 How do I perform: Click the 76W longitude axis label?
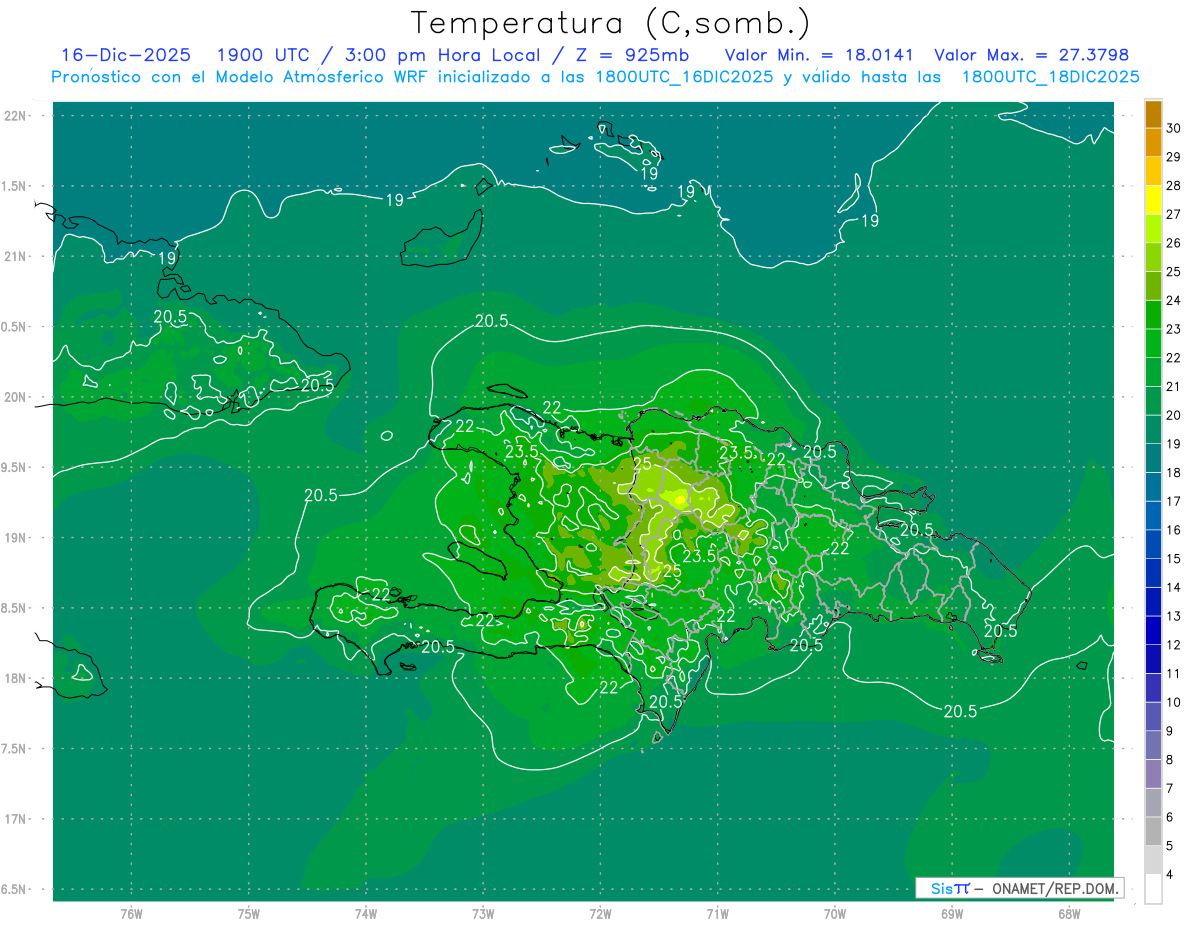point(131,913)
